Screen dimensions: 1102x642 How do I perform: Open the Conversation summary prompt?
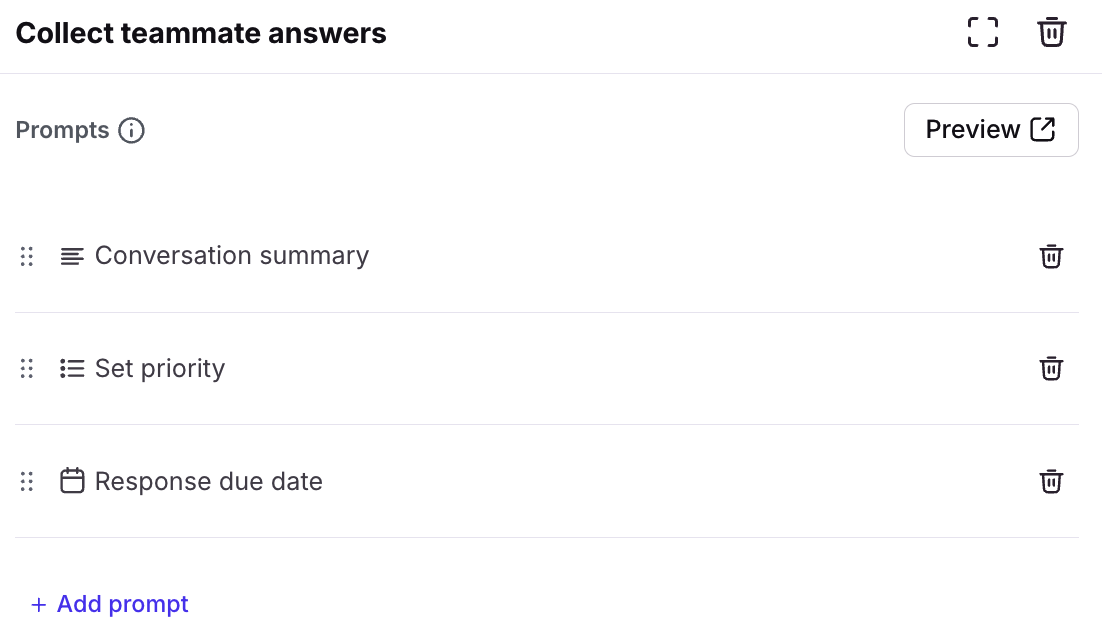click(232, 256)
